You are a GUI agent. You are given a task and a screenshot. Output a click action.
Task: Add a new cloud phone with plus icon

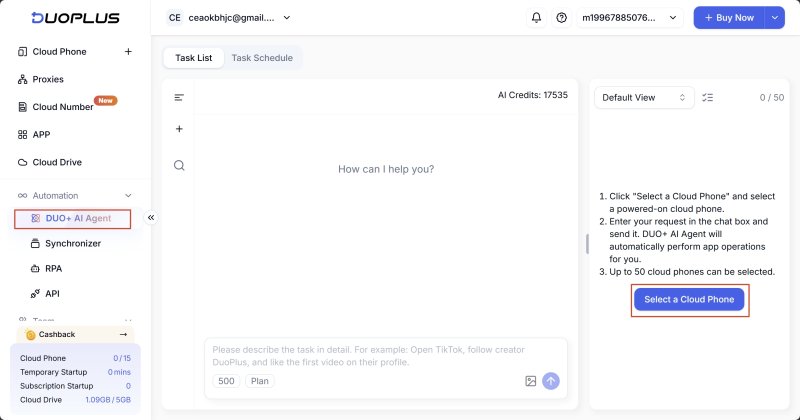[x=128, y=52]
